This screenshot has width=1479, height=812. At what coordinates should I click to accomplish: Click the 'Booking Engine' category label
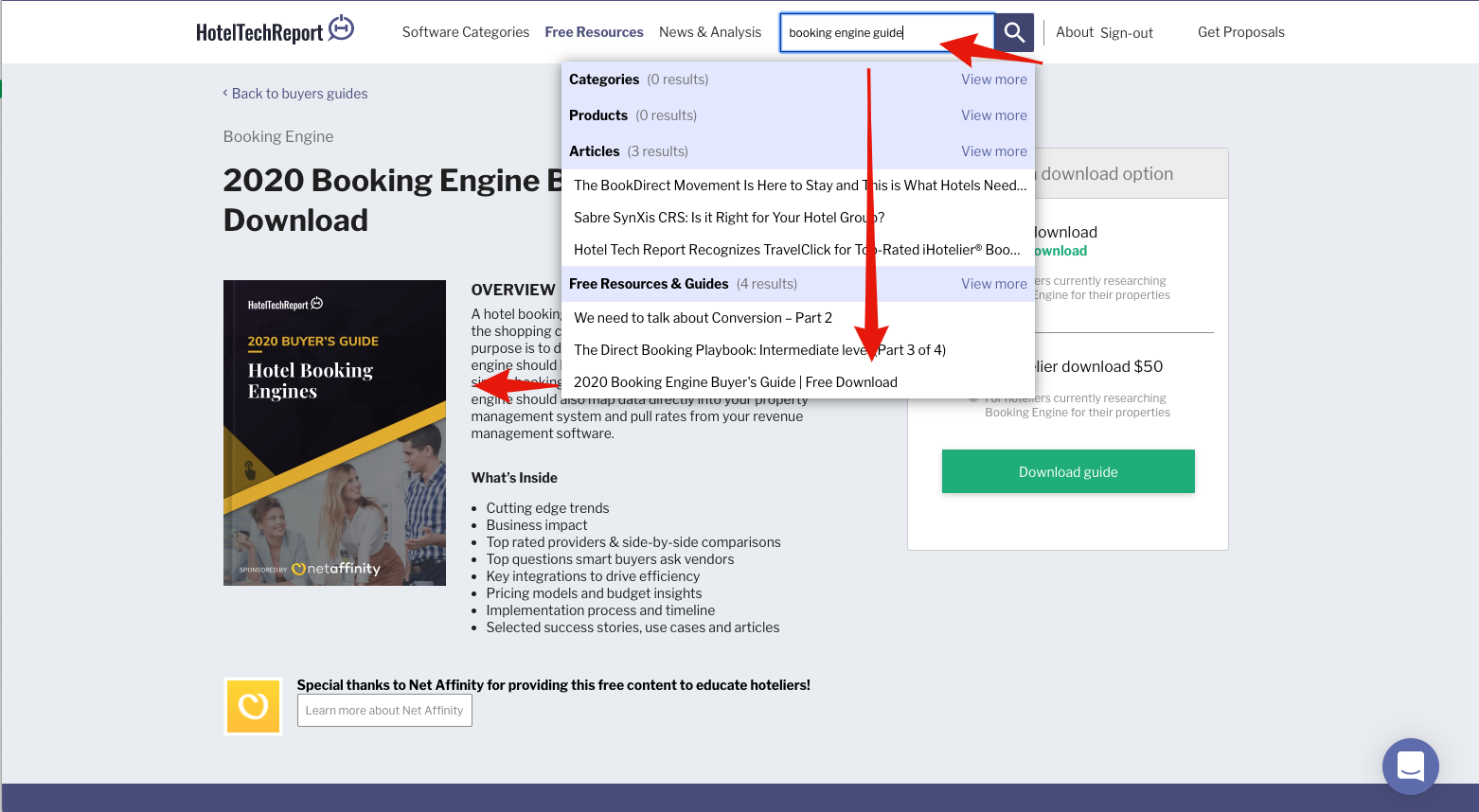tap(278, 136)
